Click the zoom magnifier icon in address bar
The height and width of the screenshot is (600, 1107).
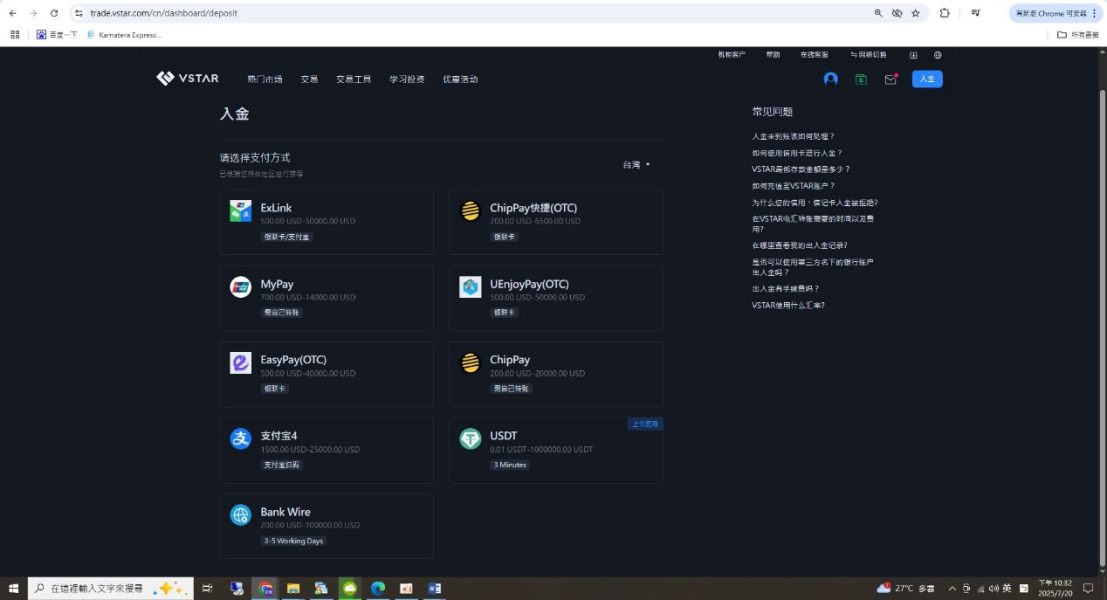pos(878,13)
